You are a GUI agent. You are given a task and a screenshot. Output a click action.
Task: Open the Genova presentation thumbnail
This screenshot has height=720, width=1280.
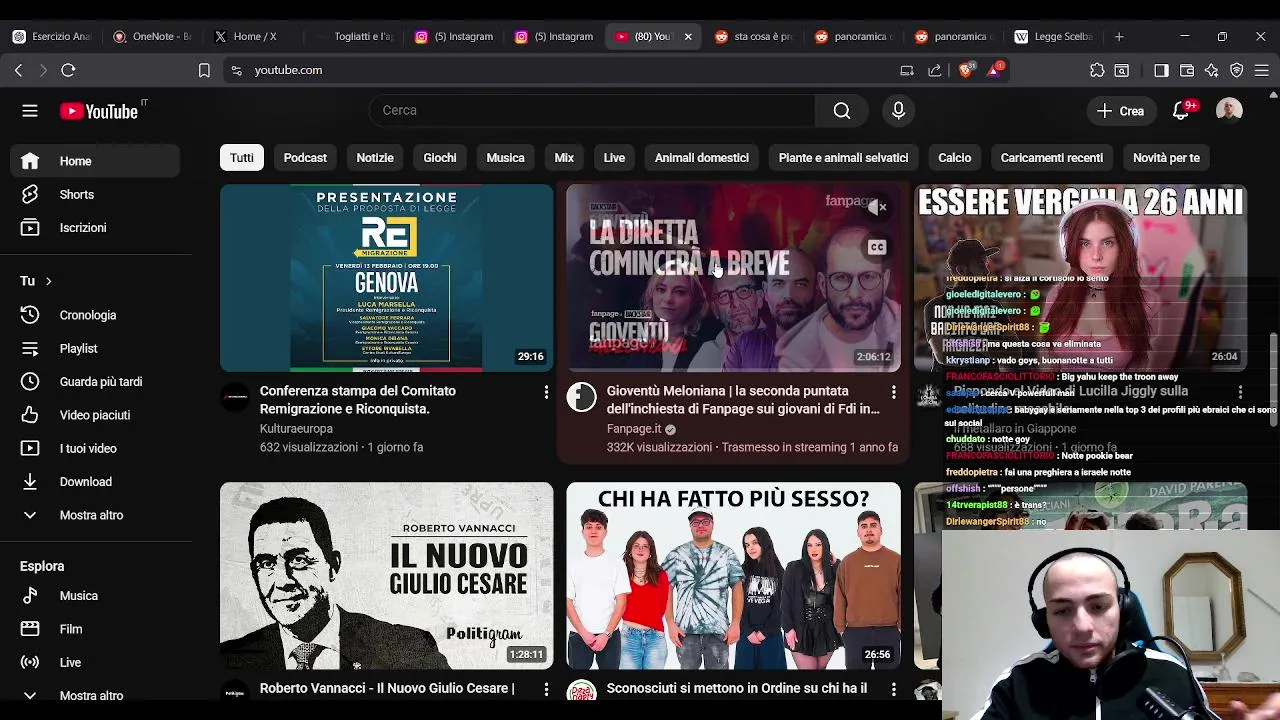click(x=386, y=278)
